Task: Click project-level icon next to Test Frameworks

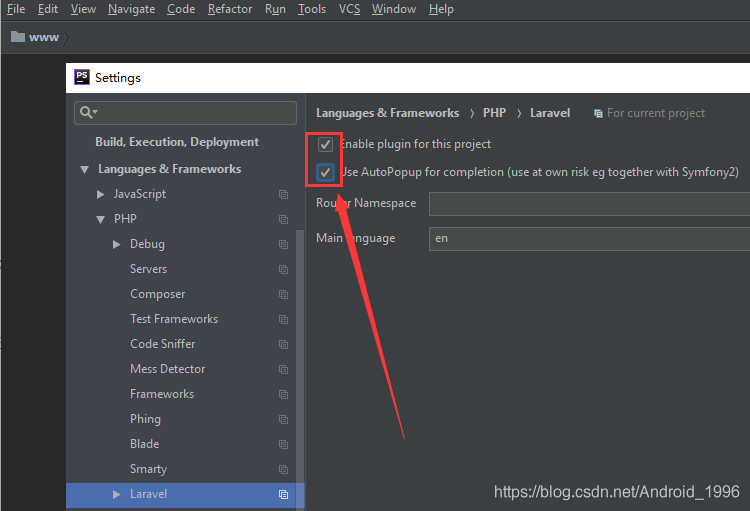Action: pyautogui.click(x=284, y=319)
